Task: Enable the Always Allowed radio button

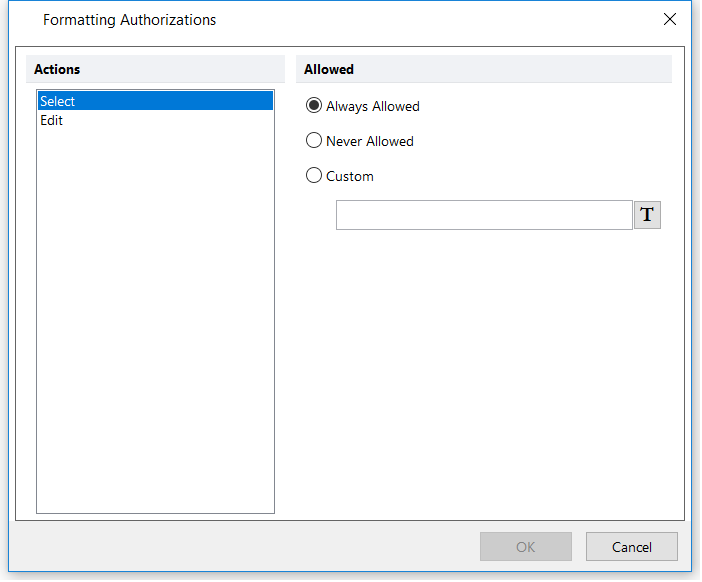Action: click(x=314, y=106)
